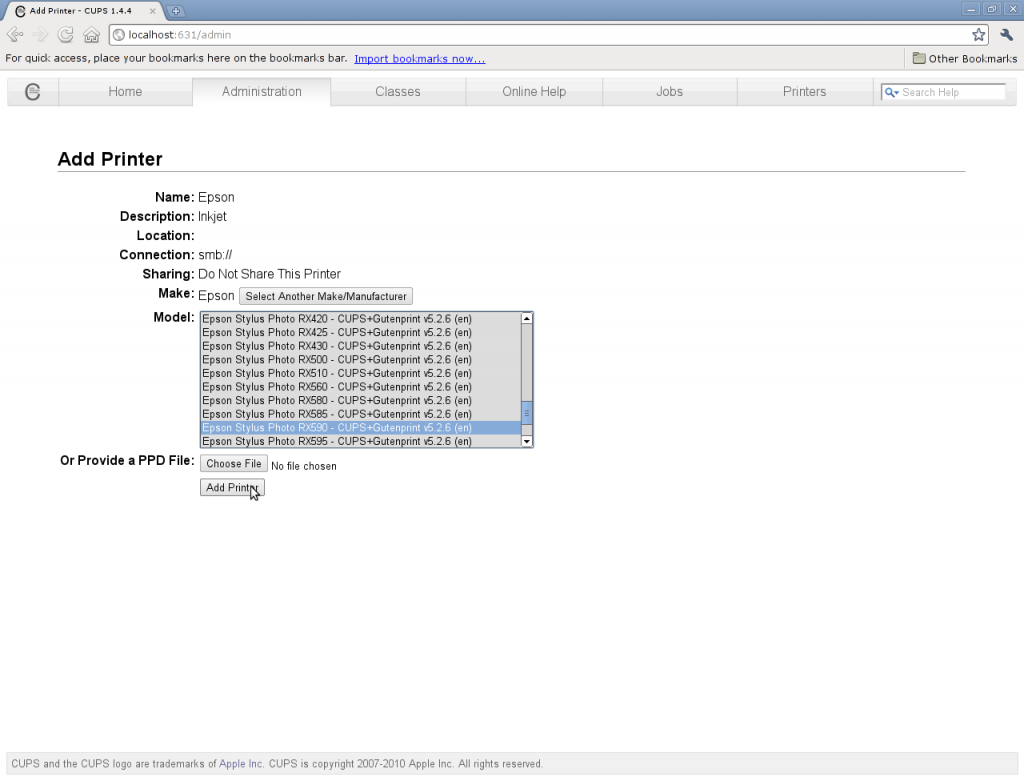Click the Choose File button
The width and height of the screenshot is (1024, 781).
(234, 464)
